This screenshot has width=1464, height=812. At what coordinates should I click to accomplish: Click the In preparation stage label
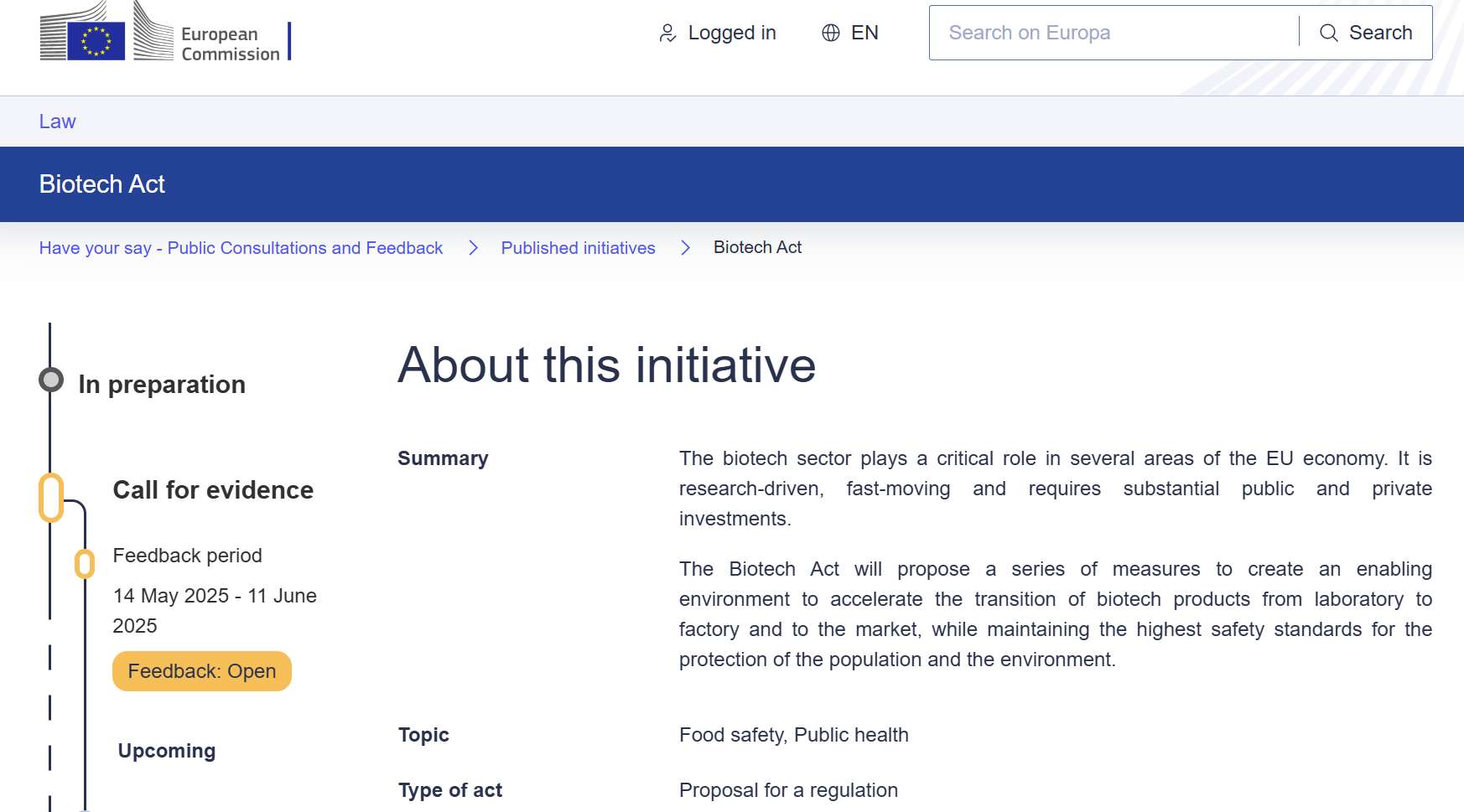[162, 385]
